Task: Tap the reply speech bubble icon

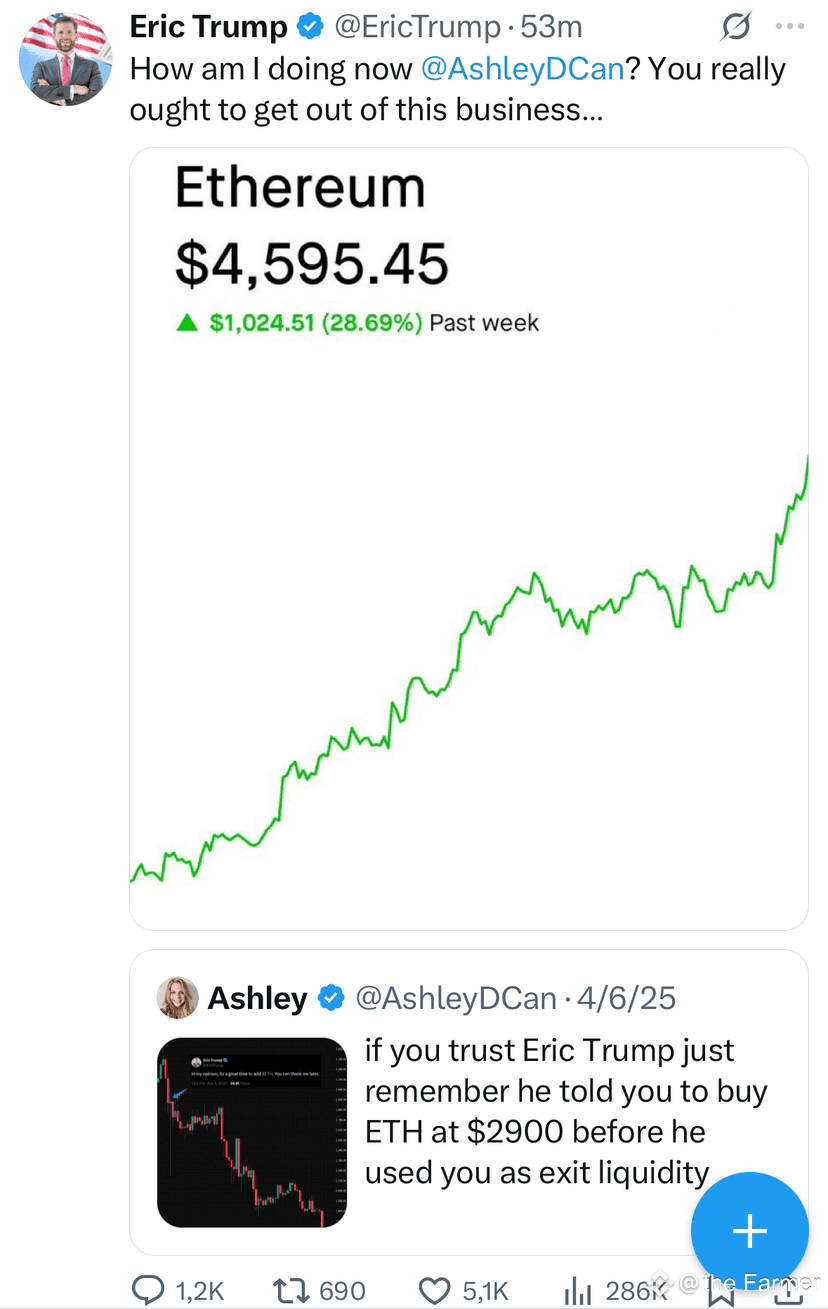Action: 149,1290
